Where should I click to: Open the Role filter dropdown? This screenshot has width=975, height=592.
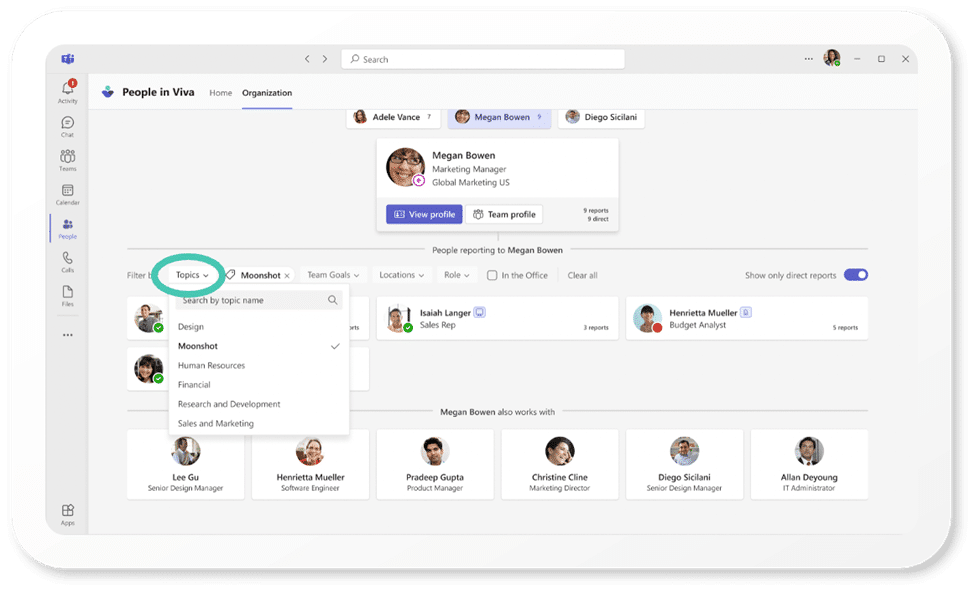(x=457, y=275)
